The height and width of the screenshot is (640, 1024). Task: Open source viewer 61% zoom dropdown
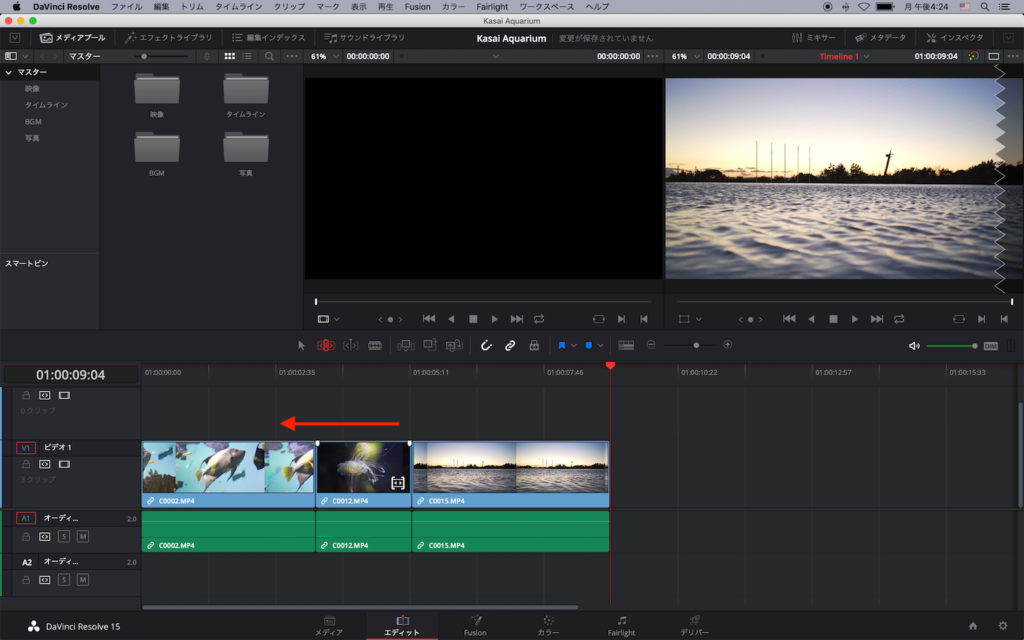[x=323, y=57]
